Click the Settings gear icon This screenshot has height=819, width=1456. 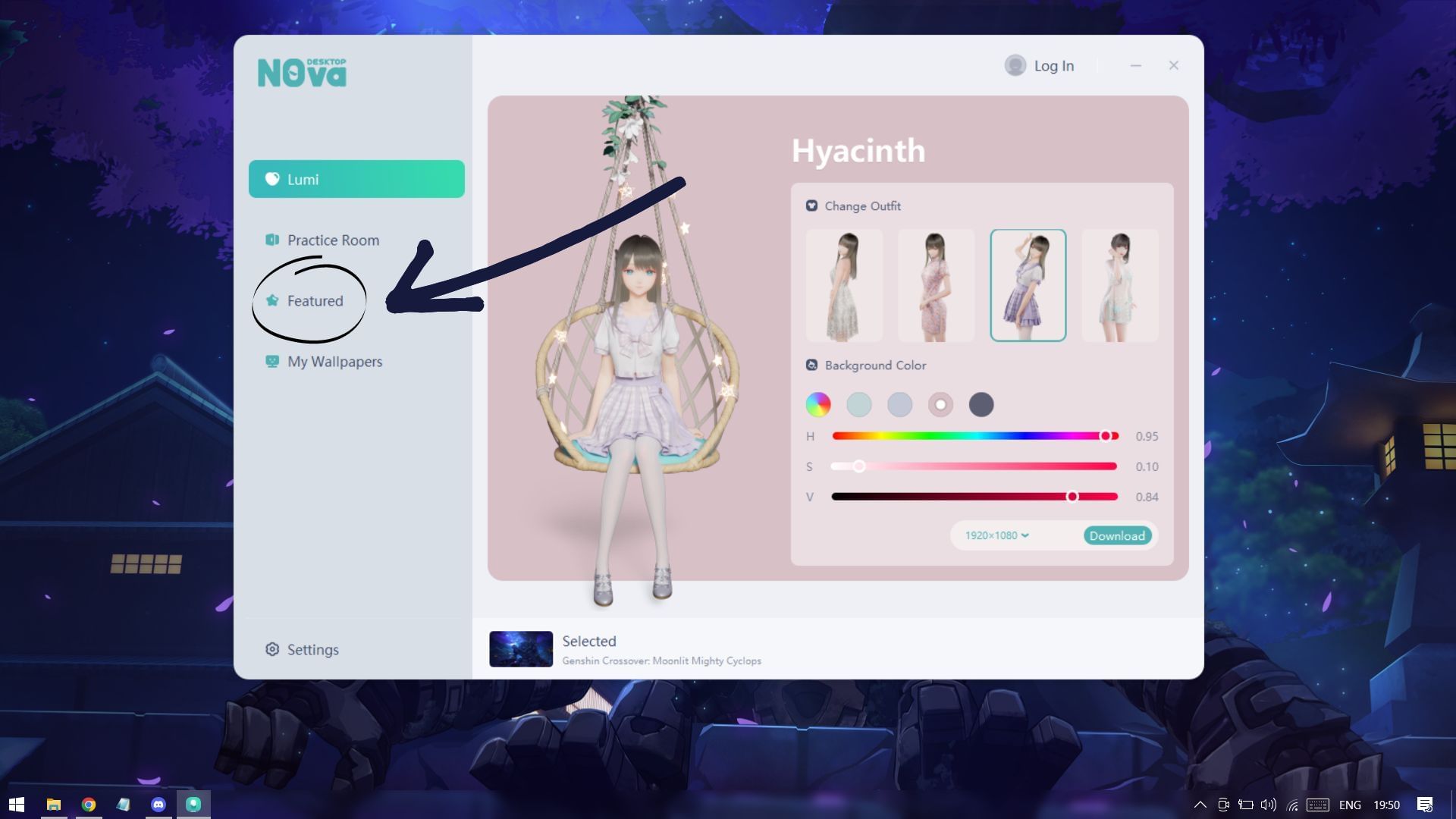(x=272, y=649)
